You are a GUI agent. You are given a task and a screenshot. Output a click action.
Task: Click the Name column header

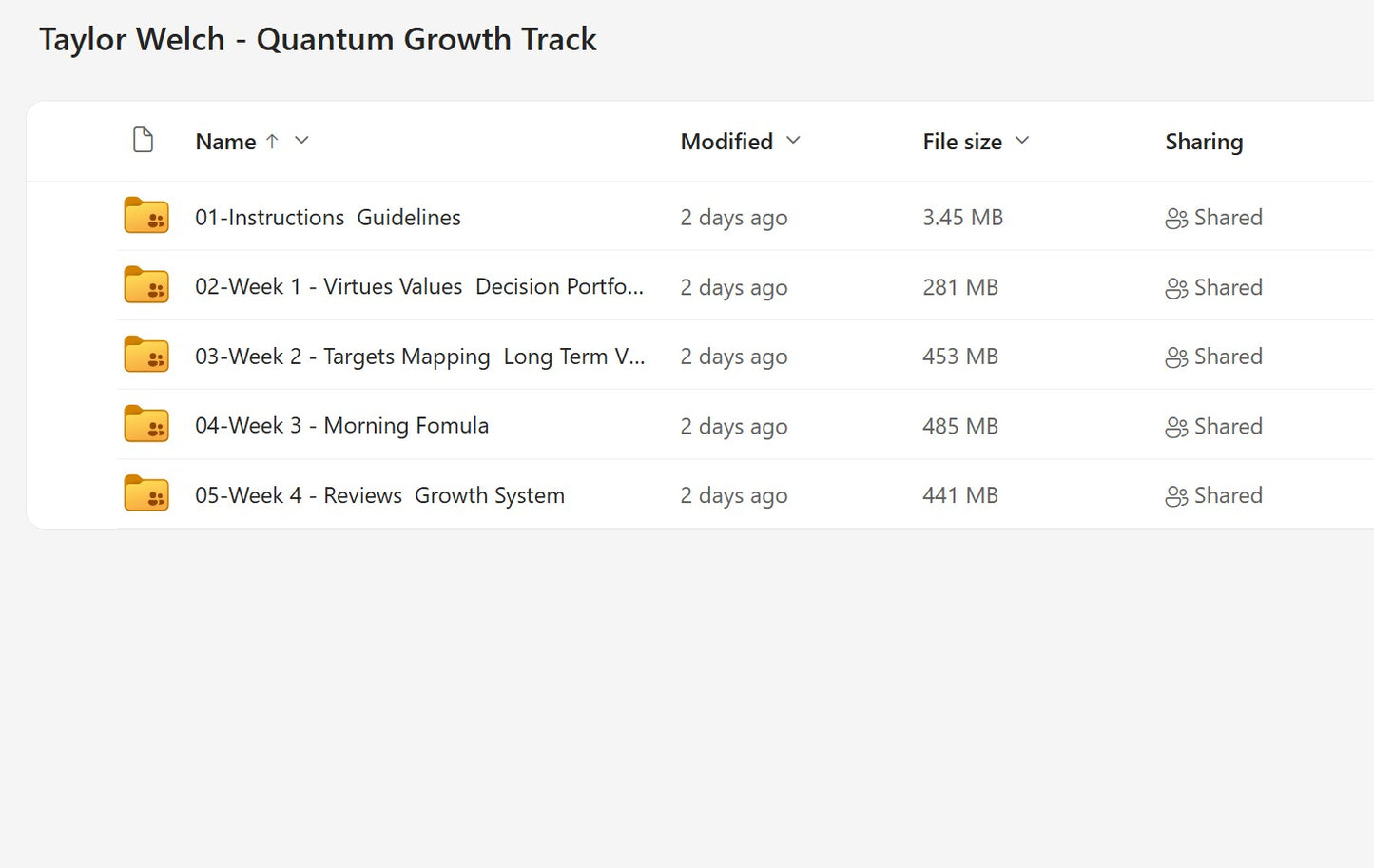[x=225, y=141]
